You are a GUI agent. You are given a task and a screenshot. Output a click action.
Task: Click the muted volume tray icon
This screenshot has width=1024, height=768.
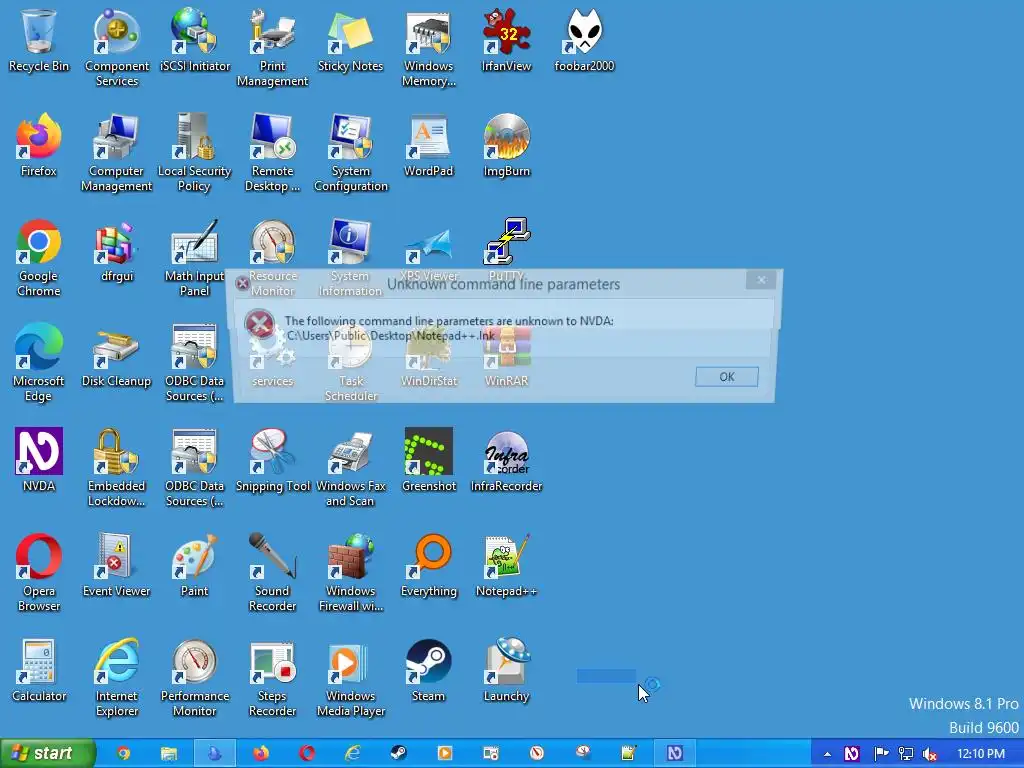click(931, 754)
